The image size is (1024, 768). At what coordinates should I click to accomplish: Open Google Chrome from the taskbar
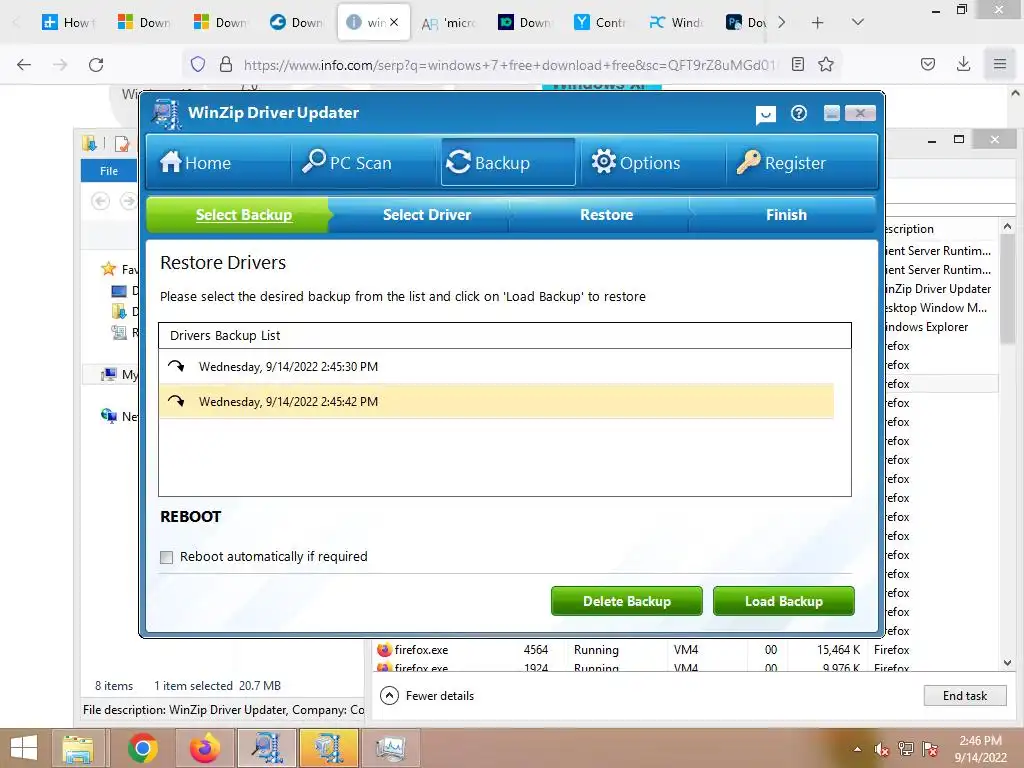[142, 748]
